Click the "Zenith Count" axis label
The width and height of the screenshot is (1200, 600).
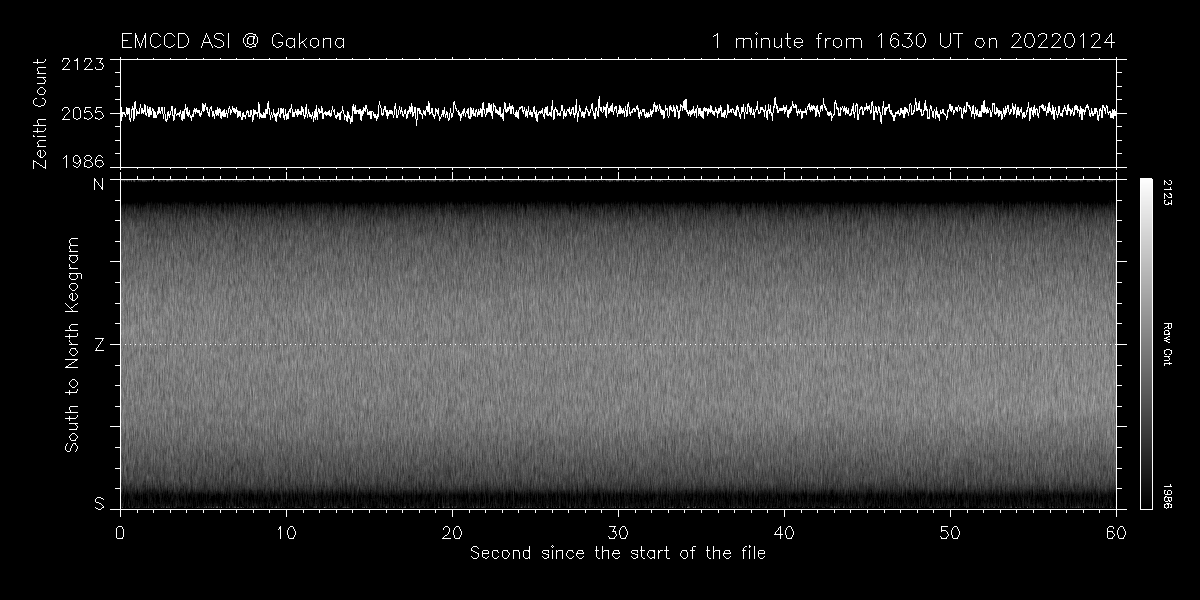point(40,113)
